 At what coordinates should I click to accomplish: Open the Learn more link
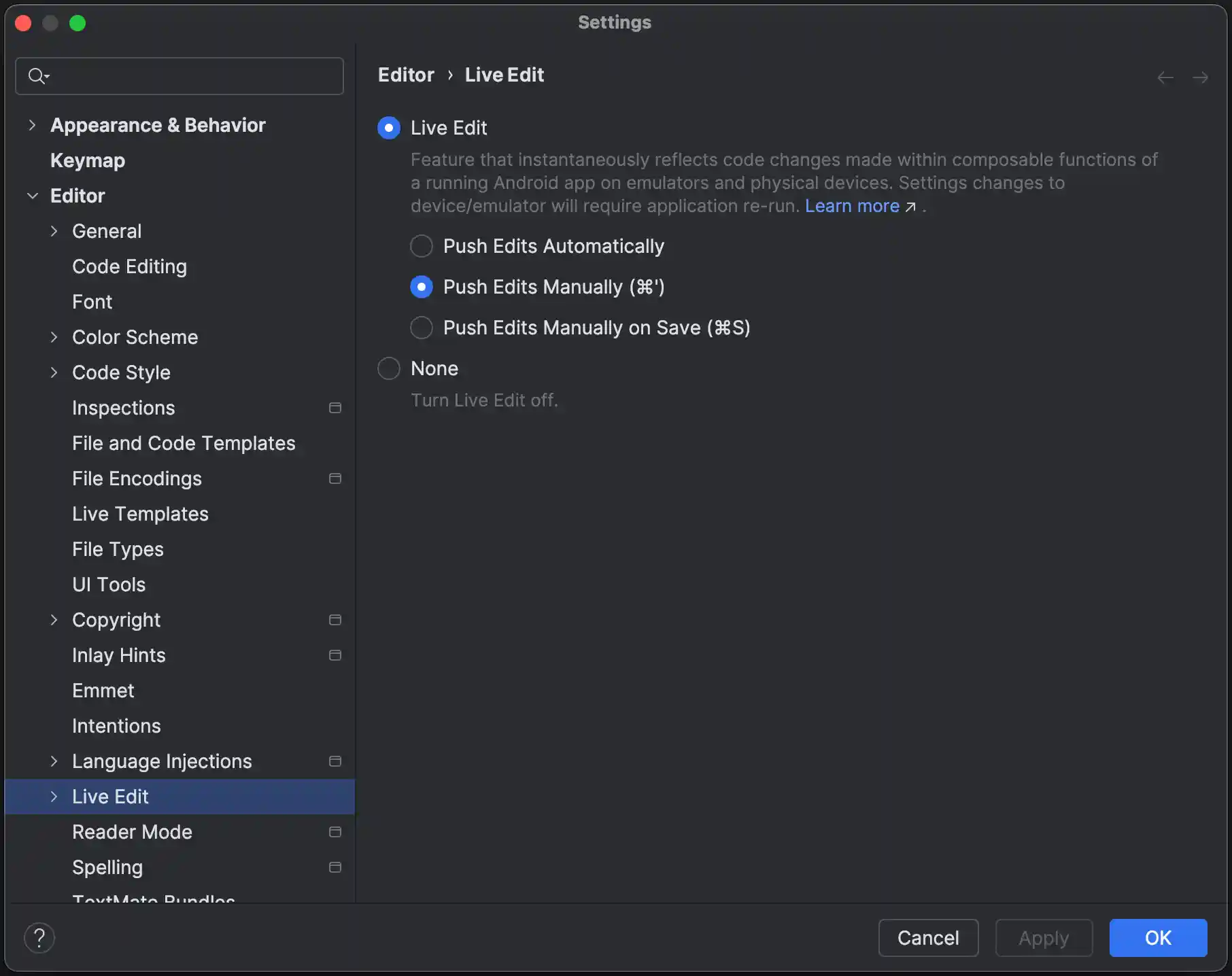pos(852,206)
